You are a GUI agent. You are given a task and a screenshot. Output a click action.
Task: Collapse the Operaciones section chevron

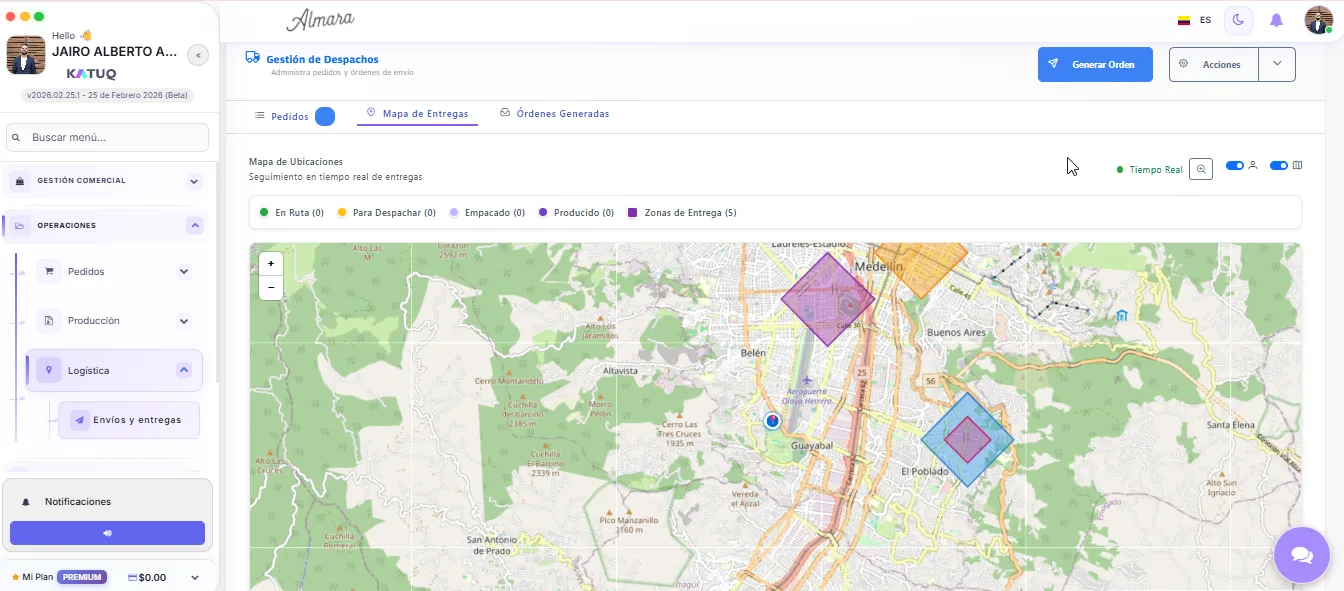click(194, 226)
